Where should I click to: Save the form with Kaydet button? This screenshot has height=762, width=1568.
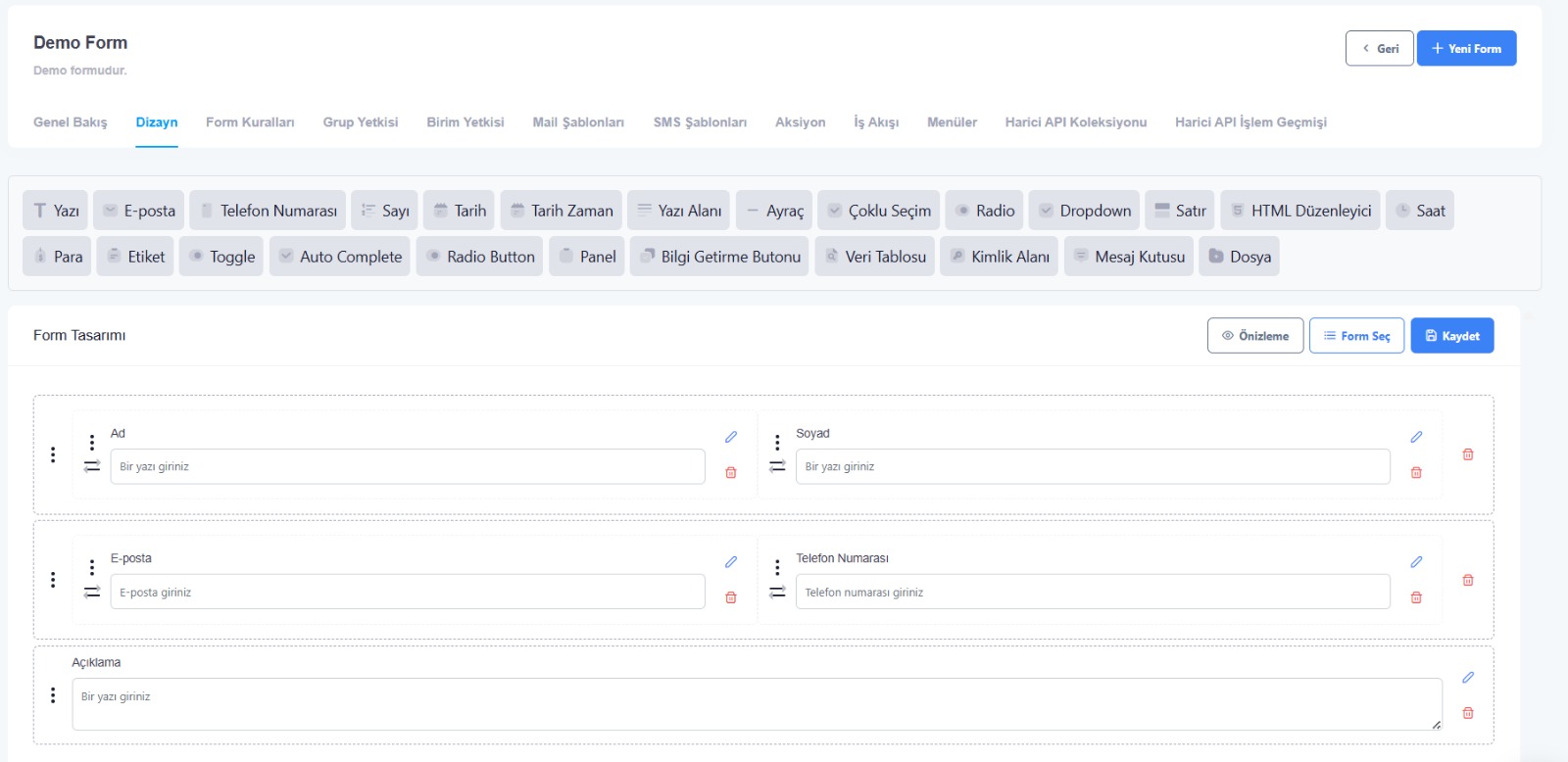pyautogui.click(x=1451, y=336)
